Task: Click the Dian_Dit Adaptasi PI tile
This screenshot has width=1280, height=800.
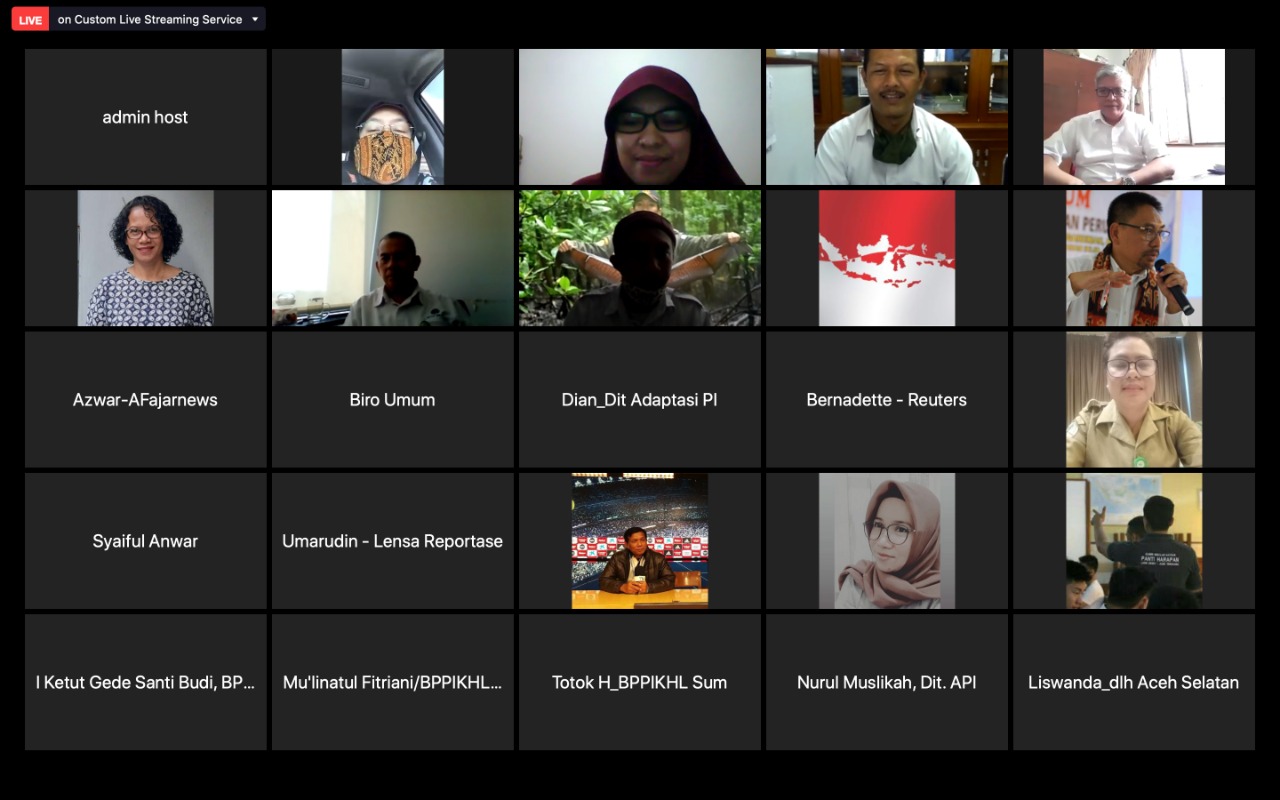Action: coord(639,399)
